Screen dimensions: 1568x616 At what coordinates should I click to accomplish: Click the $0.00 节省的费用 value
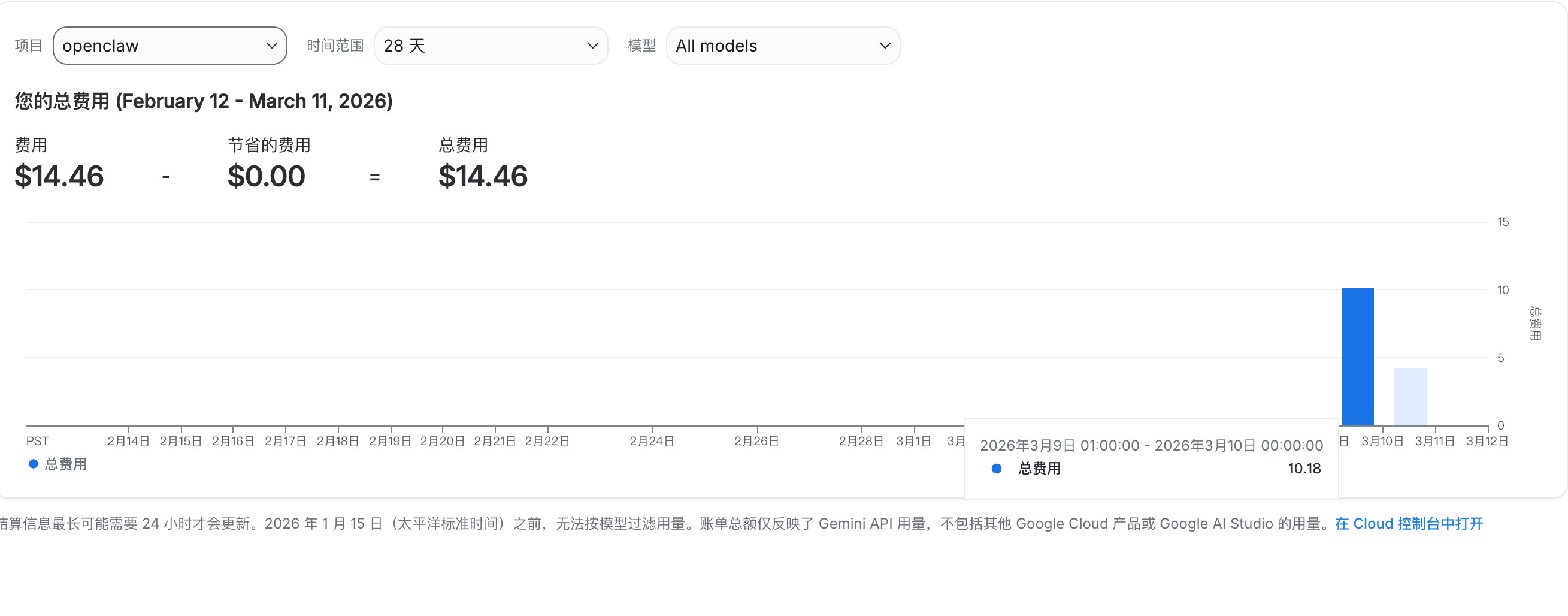pyautogui.click(x=267, y=177)
